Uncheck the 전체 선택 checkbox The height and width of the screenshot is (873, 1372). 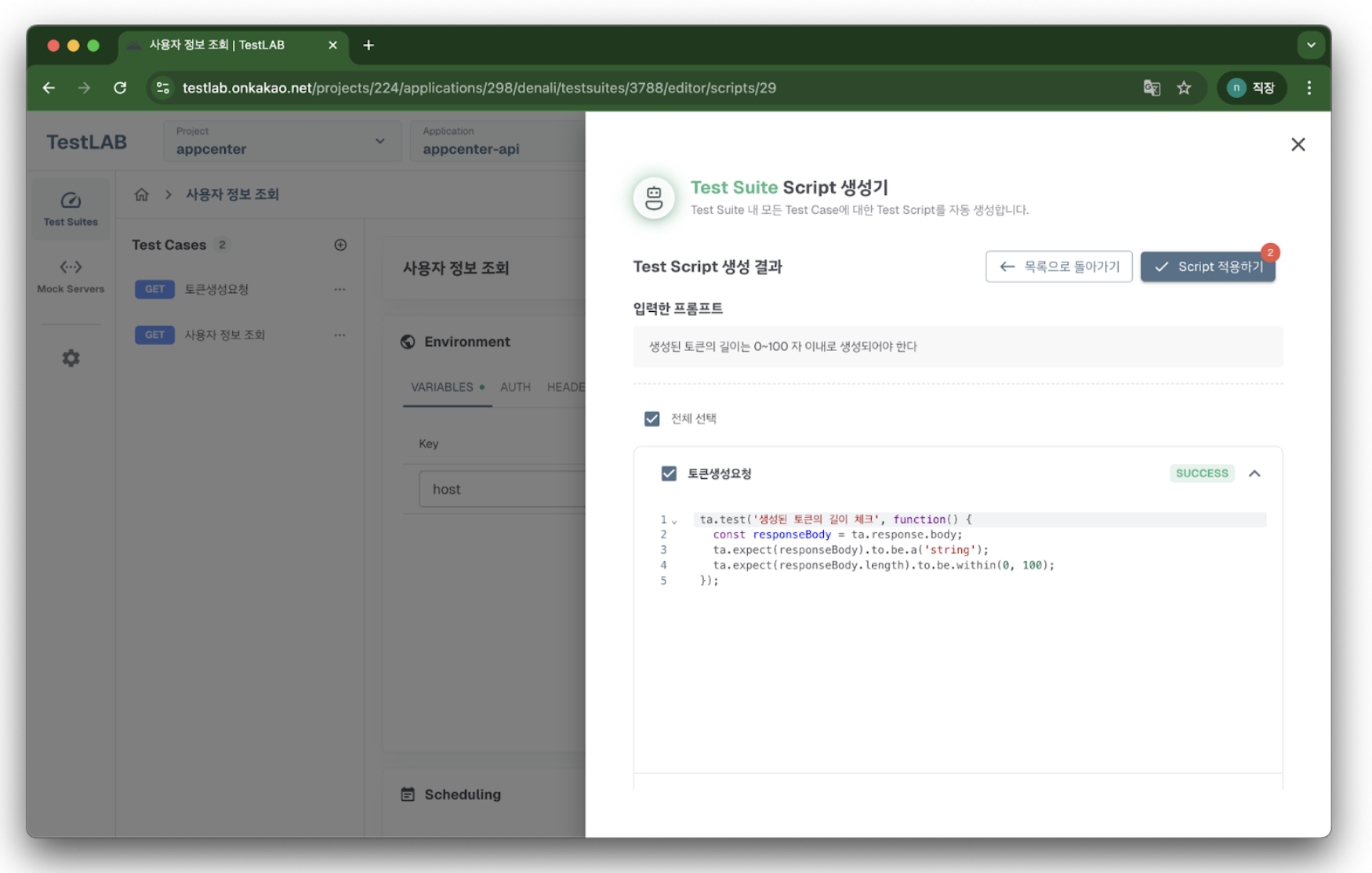(652, 418)
